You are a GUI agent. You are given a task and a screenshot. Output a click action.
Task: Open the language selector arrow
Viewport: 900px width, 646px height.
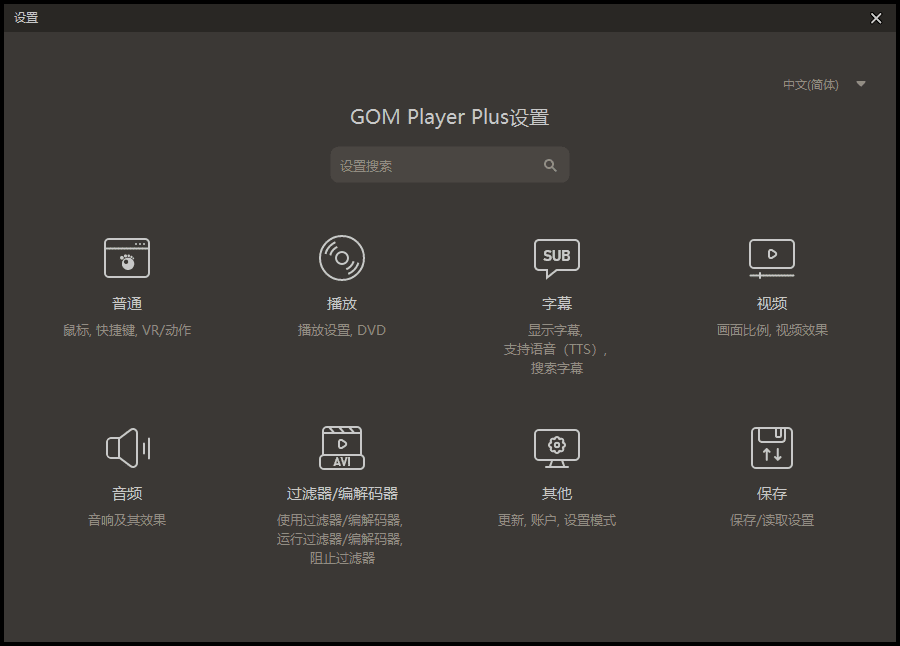[x=861, y=84]
